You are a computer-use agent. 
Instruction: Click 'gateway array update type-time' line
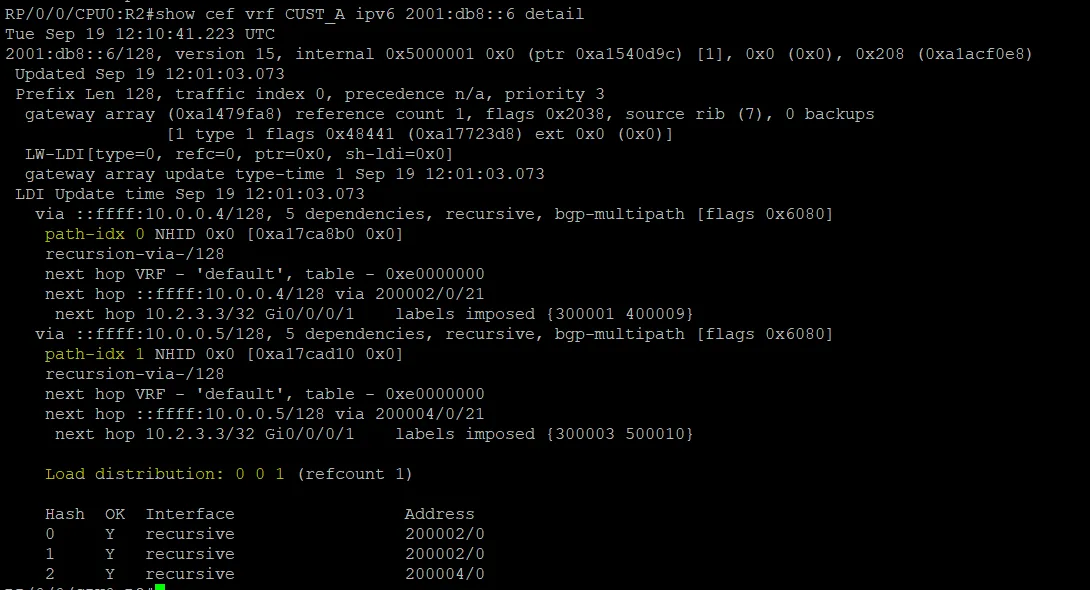click(x=284, y=174)
